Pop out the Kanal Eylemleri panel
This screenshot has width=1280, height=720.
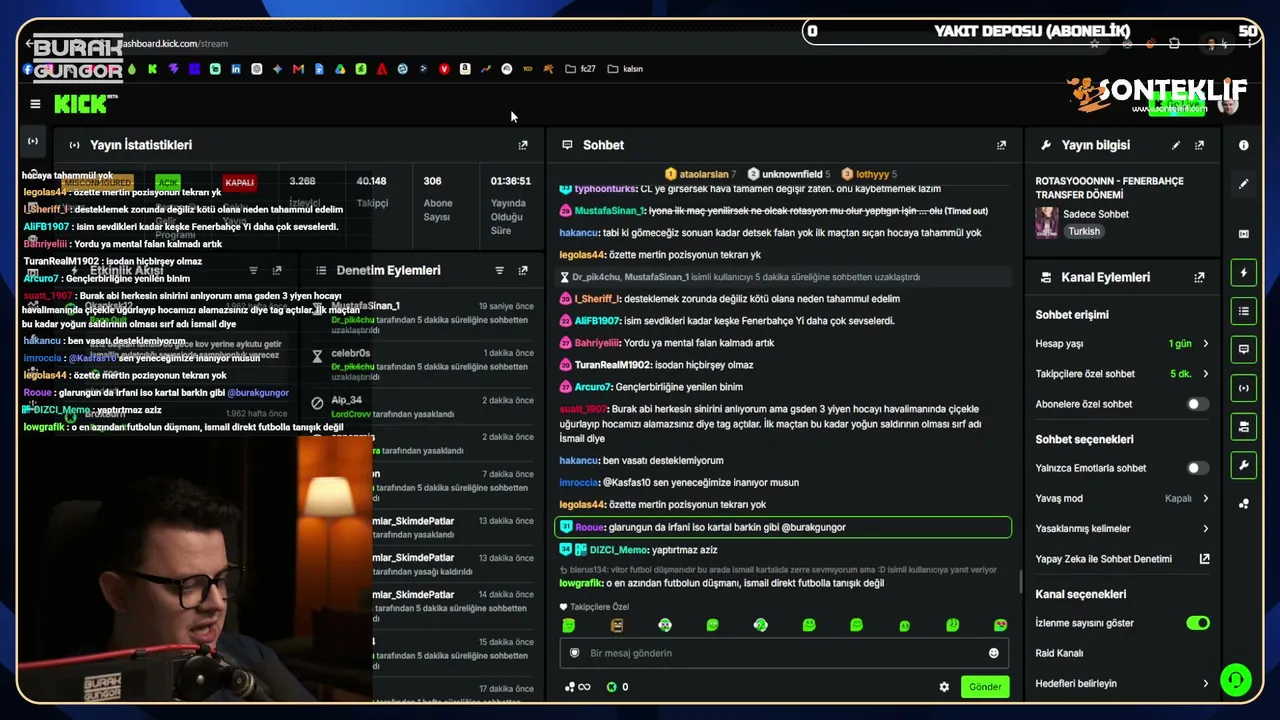tap(1199, 277)
